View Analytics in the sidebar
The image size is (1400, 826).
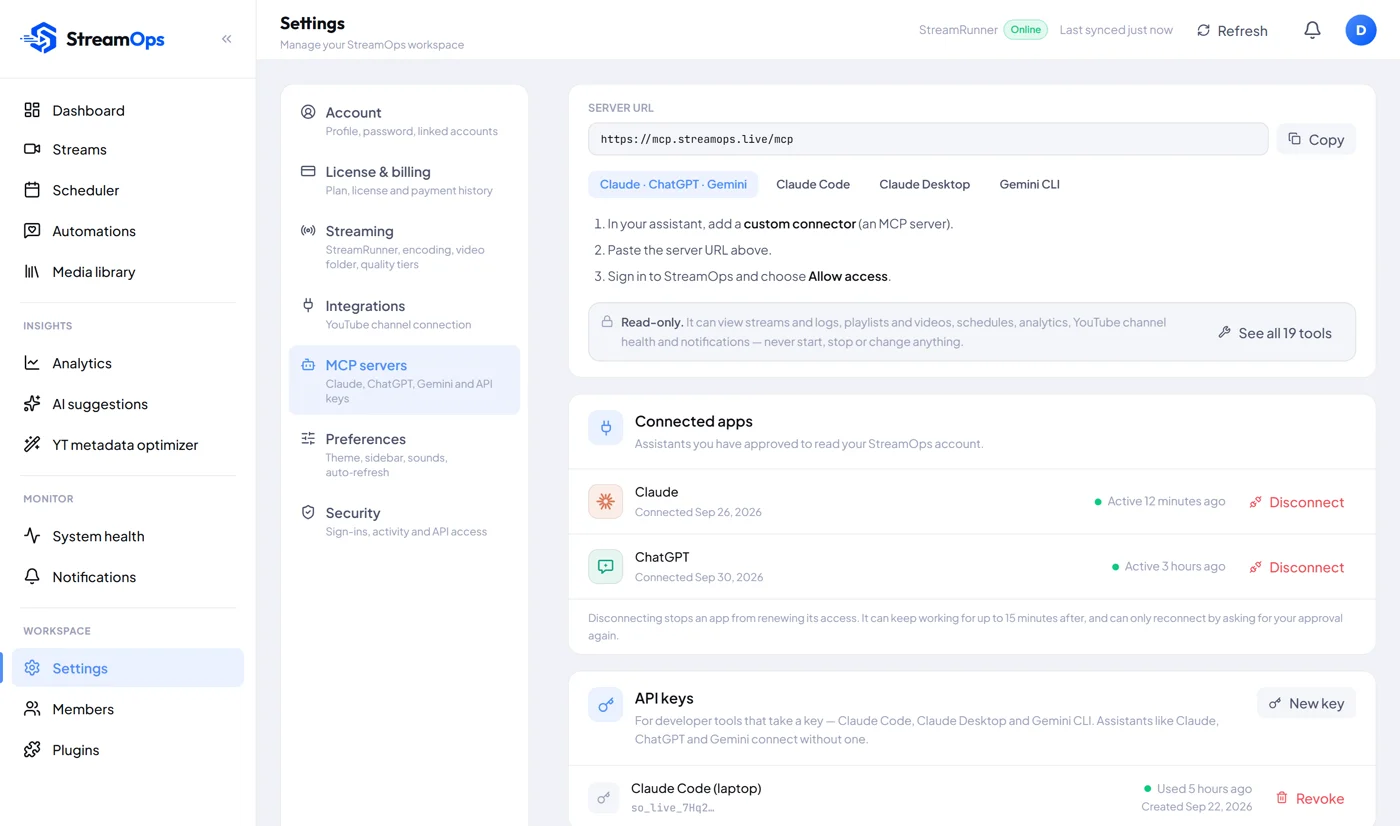128,363
